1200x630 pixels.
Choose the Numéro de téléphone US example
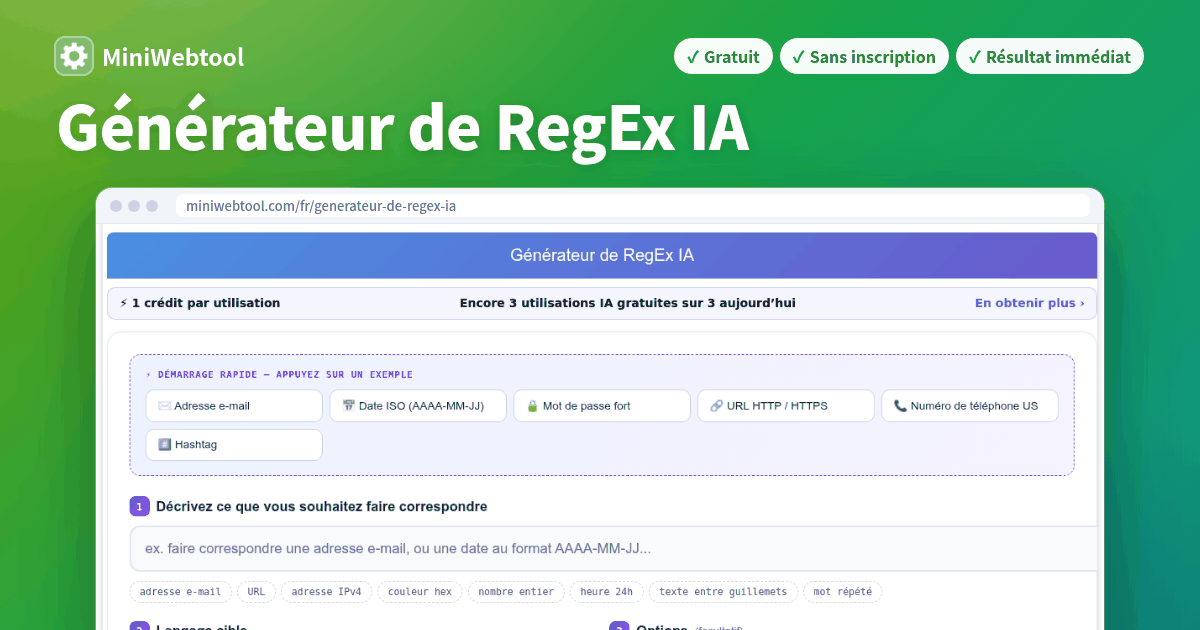[970, 406]
